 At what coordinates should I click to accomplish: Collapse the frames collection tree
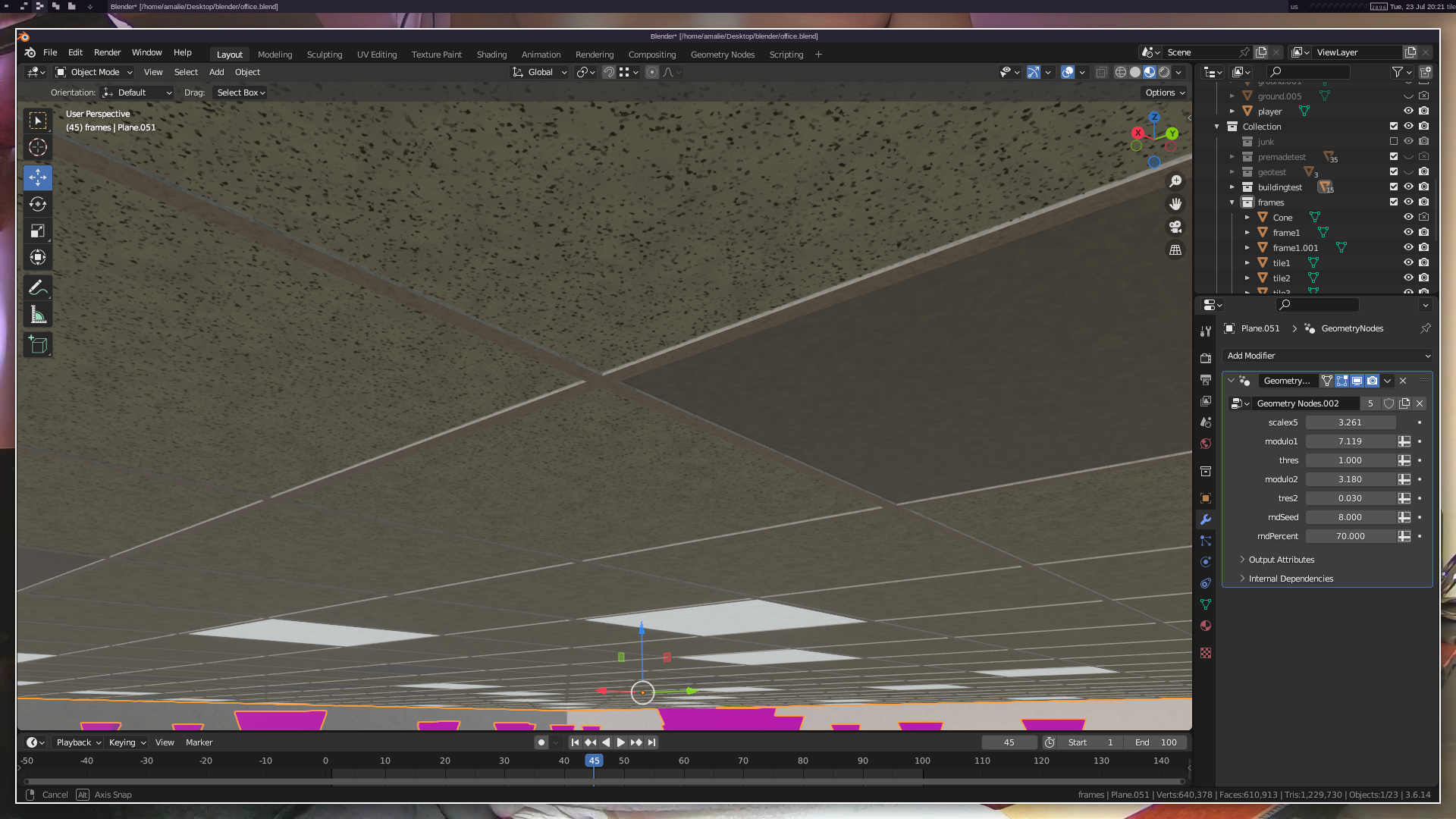(1232, 202)
